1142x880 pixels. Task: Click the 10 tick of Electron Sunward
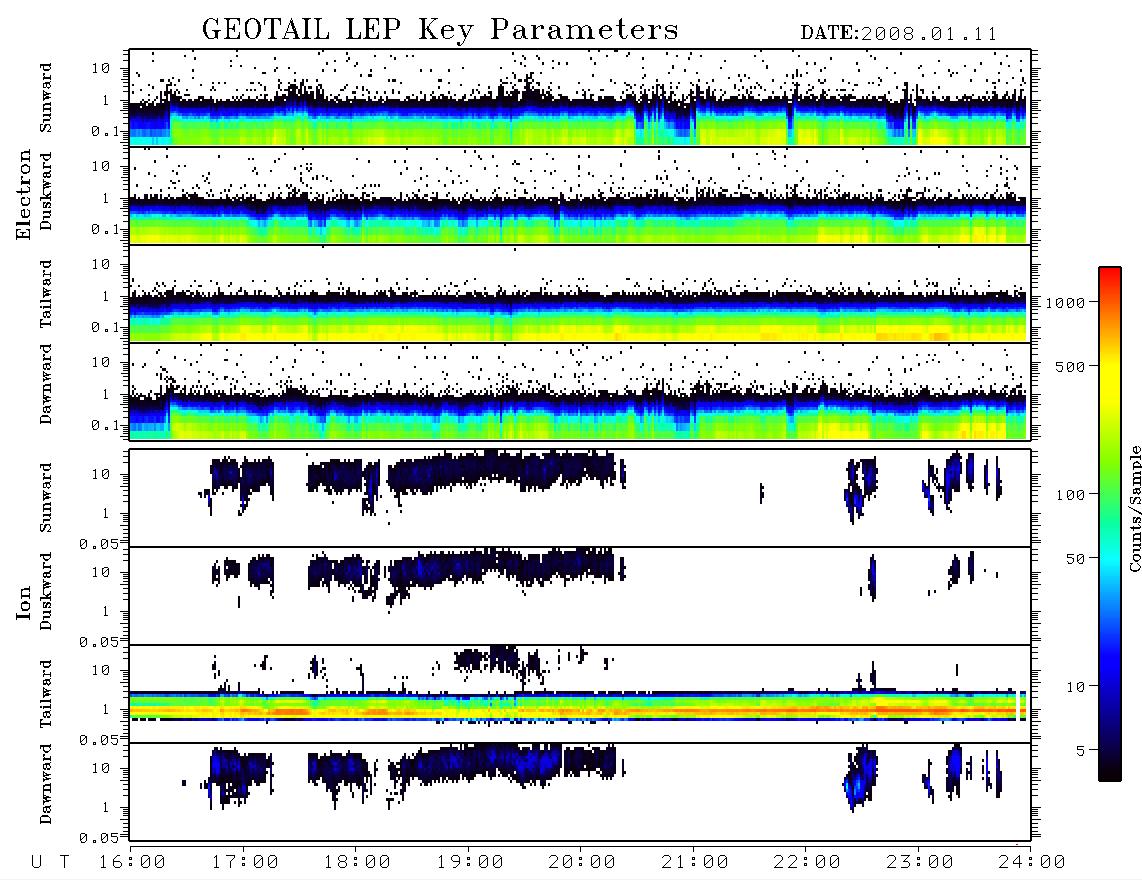tap(101, 68)
